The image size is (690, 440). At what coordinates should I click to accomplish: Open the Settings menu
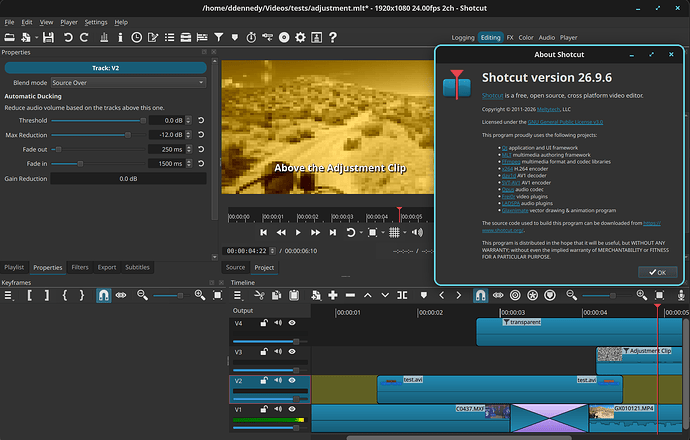pyautogui.click(x=95, y=22)
